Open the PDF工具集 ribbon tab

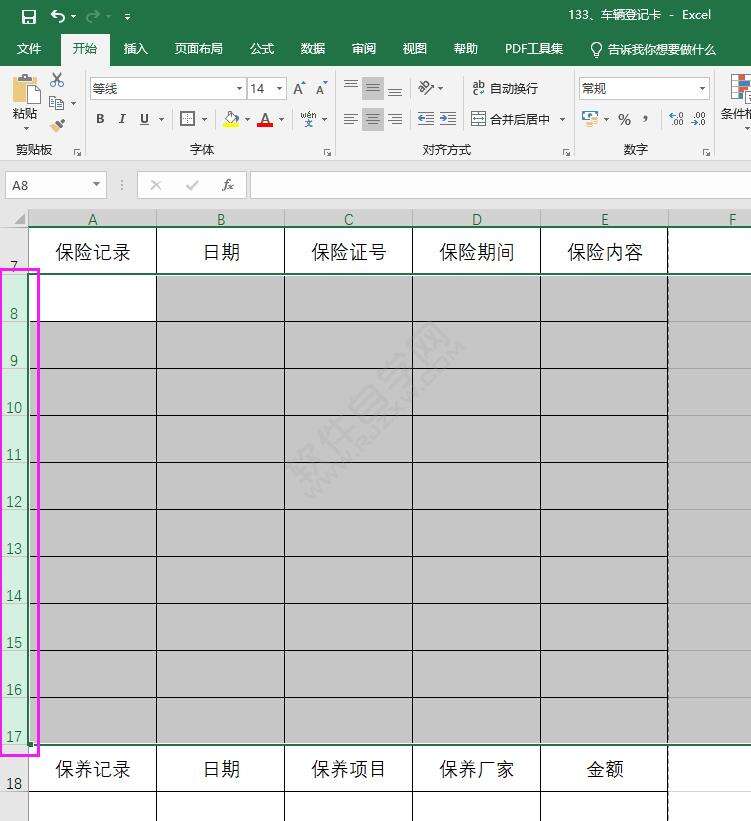coord(534,49)
